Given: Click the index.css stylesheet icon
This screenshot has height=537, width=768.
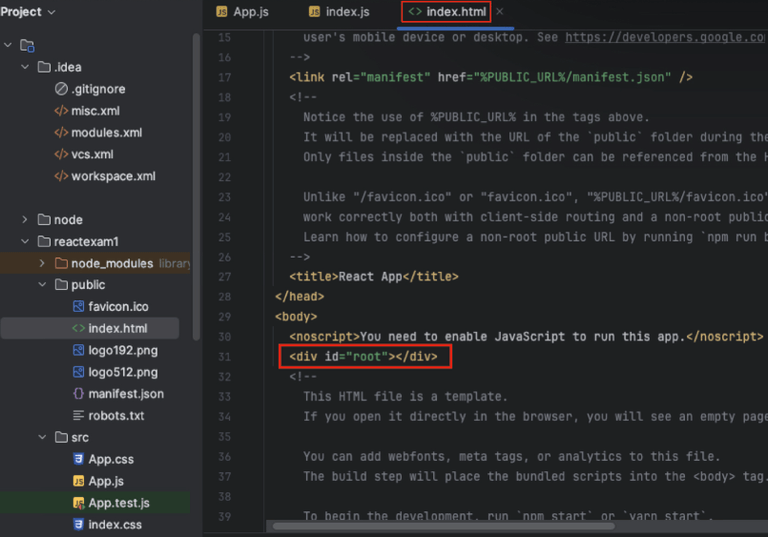Looking at the screenshot, I should pyautogui.click(x=78, y=525).
